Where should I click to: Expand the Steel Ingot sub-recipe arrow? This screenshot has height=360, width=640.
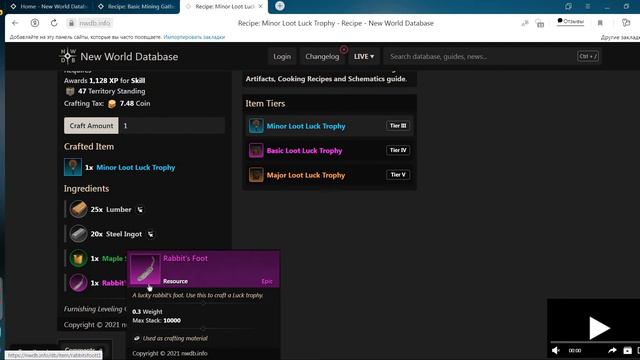pyautogui.click(x=151, y=234)
